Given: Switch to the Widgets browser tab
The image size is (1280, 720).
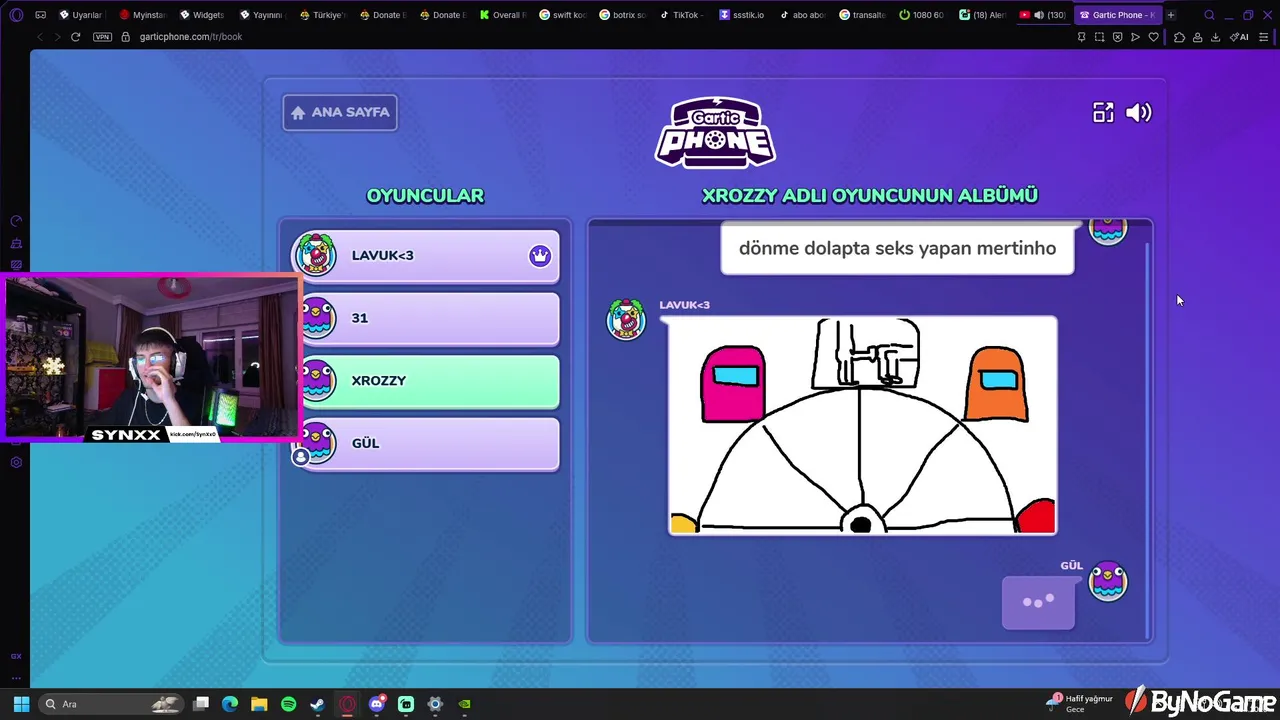Looking at the screenshot, I should pos(201,15).
